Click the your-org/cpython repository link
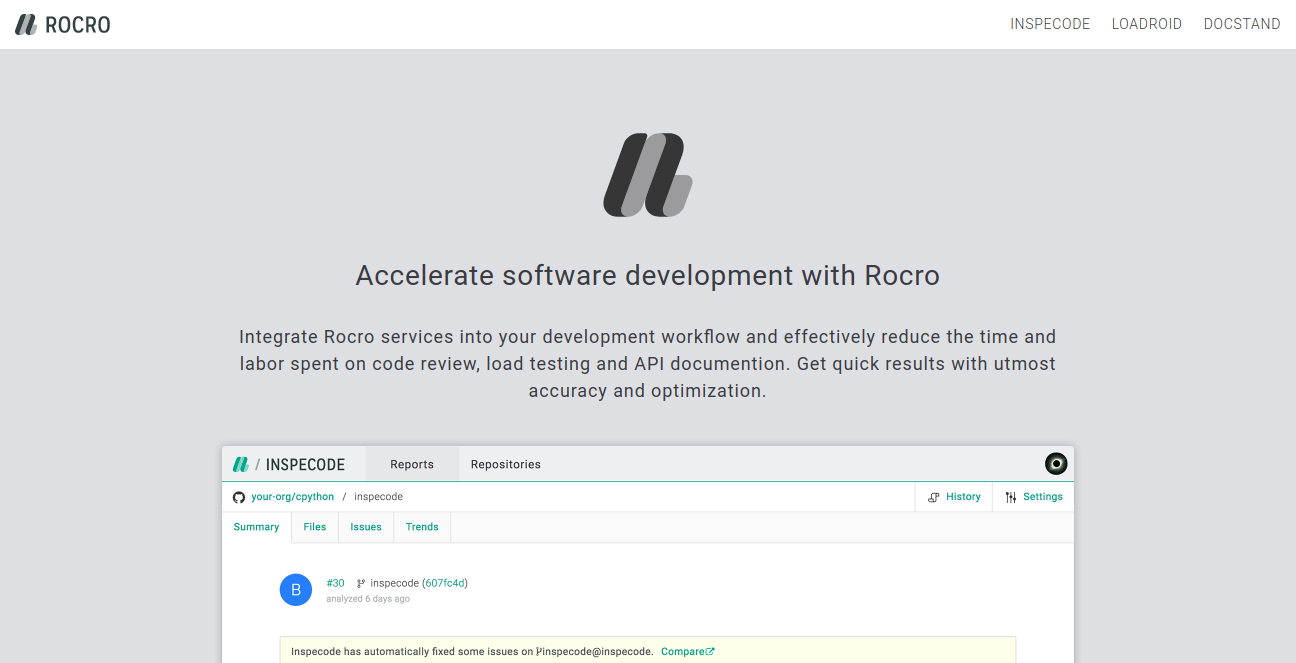The height and width of the screenshot is (663, 1296). pos(292,497)
